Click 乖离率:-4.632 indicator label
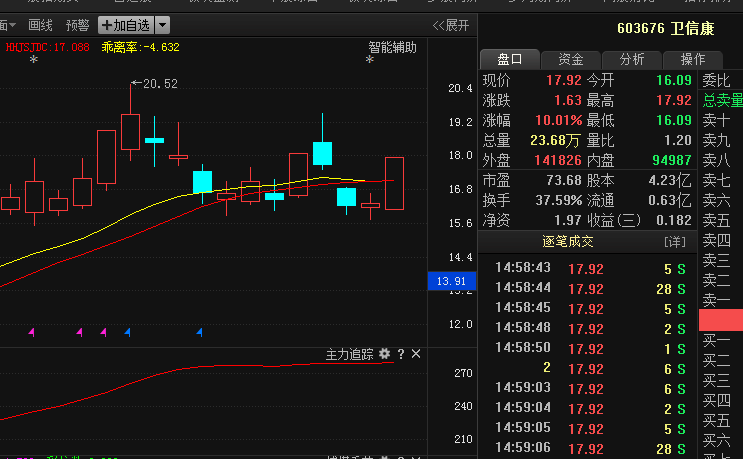The height and width of the screenshot is (459, 743). [x=140, y=47]
